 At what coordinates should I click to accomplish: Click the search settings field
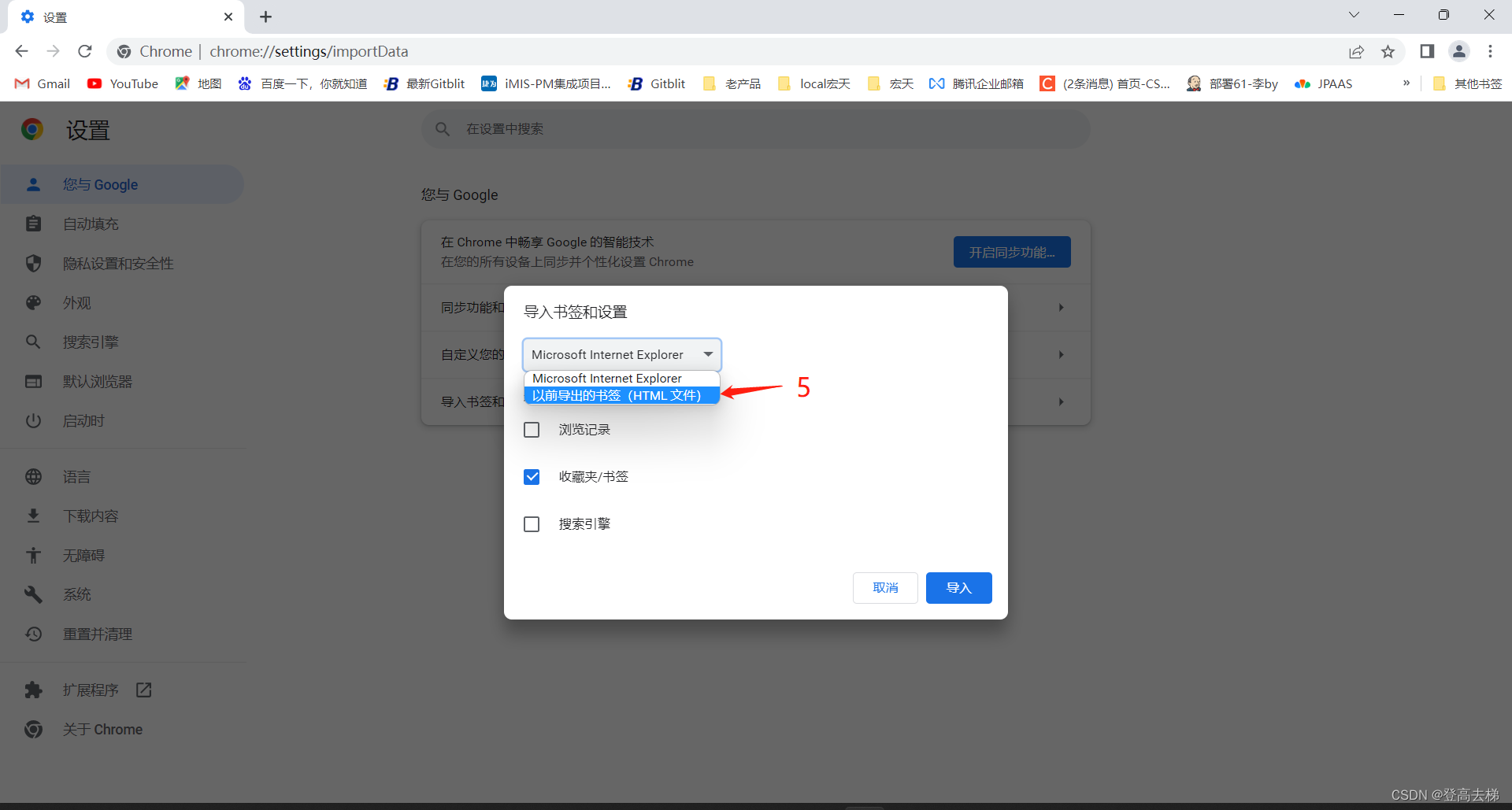[756, 129]
